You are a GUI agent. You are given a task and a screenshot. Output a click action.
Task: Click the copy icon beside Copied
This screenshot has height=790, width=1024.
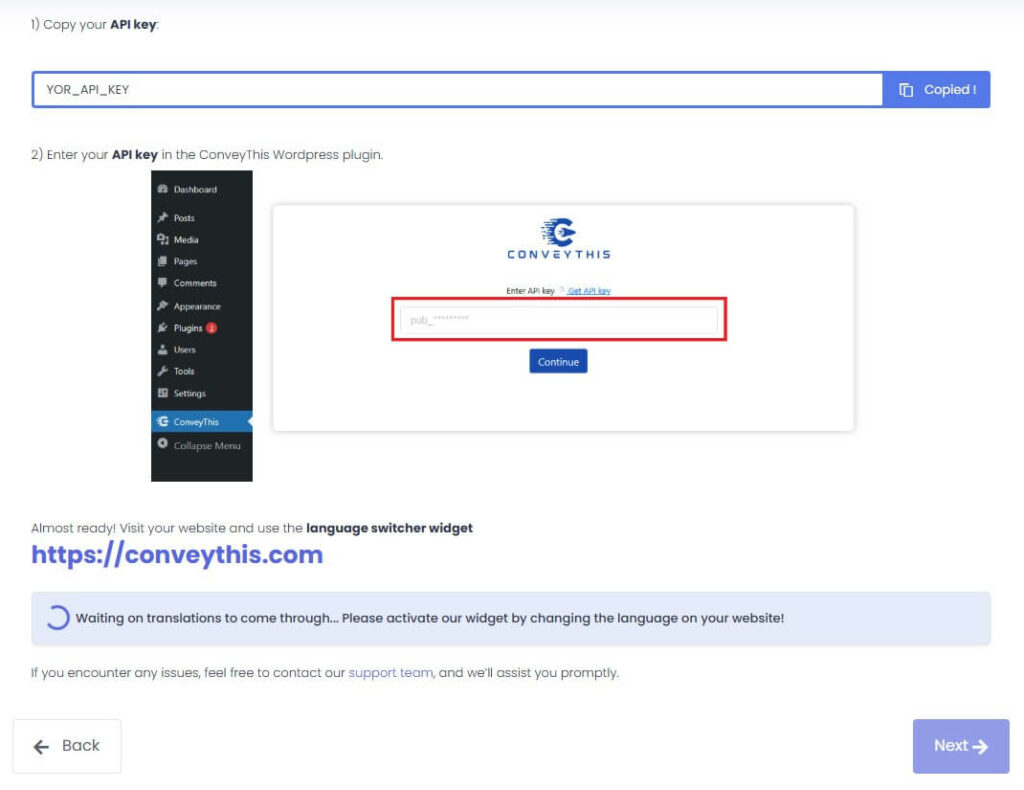906,90
